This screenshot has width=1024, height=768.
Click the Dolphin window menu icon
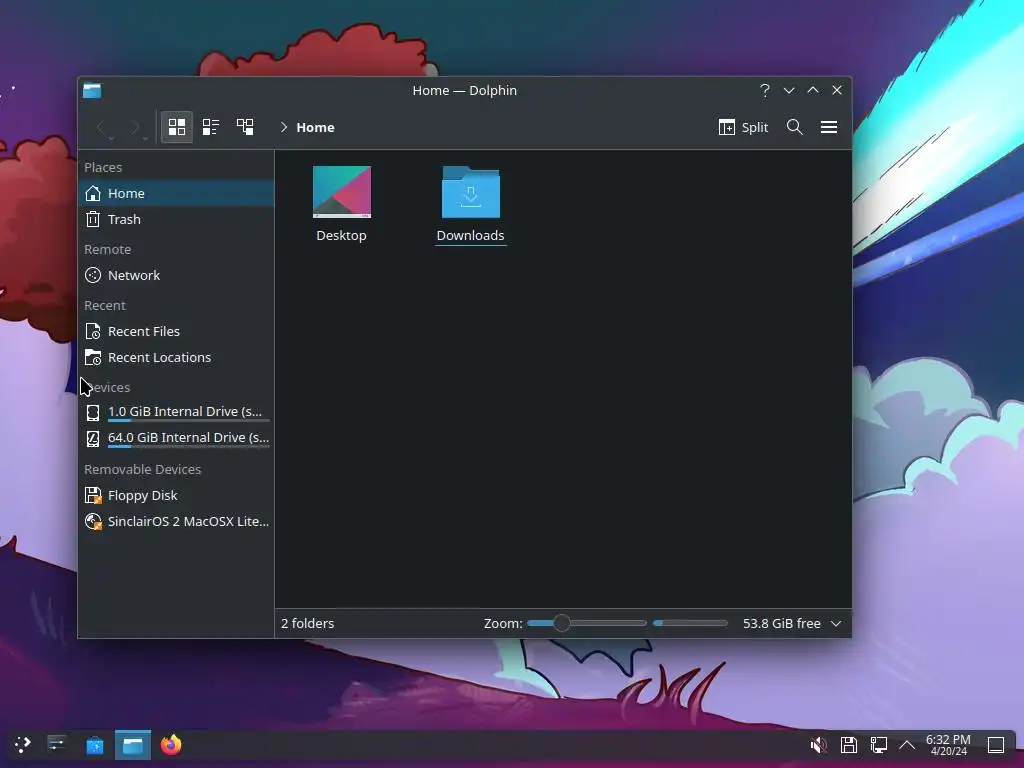tap(92, 90)
